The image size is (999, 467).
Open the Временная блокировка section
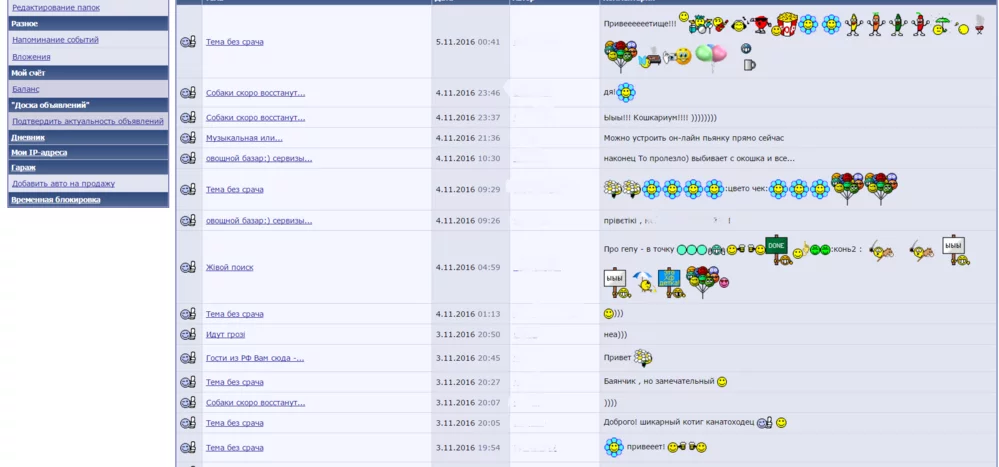(x=55, y=199)
